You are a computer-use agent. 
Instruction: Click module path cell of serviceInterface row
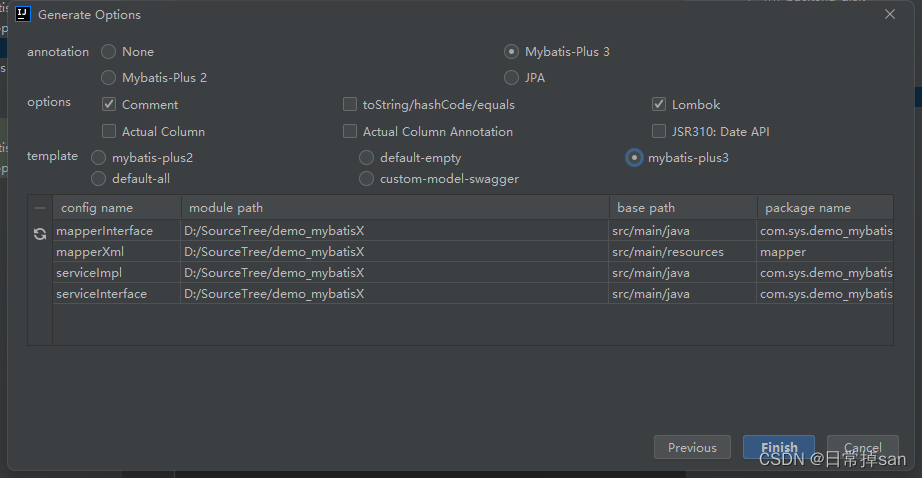pyautogui.click(x=395, y=293)
